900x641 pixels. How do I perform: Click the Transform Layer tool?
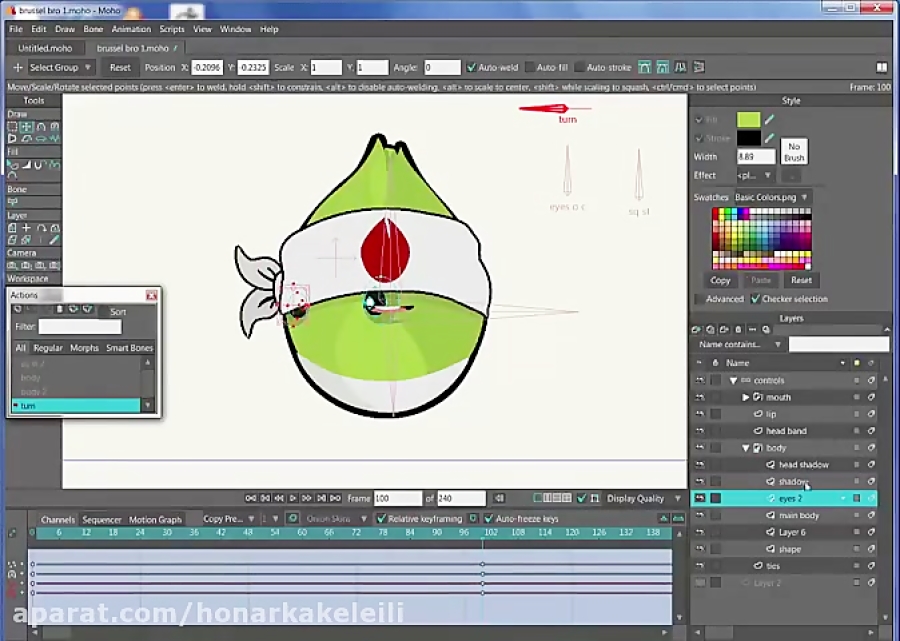12,228
